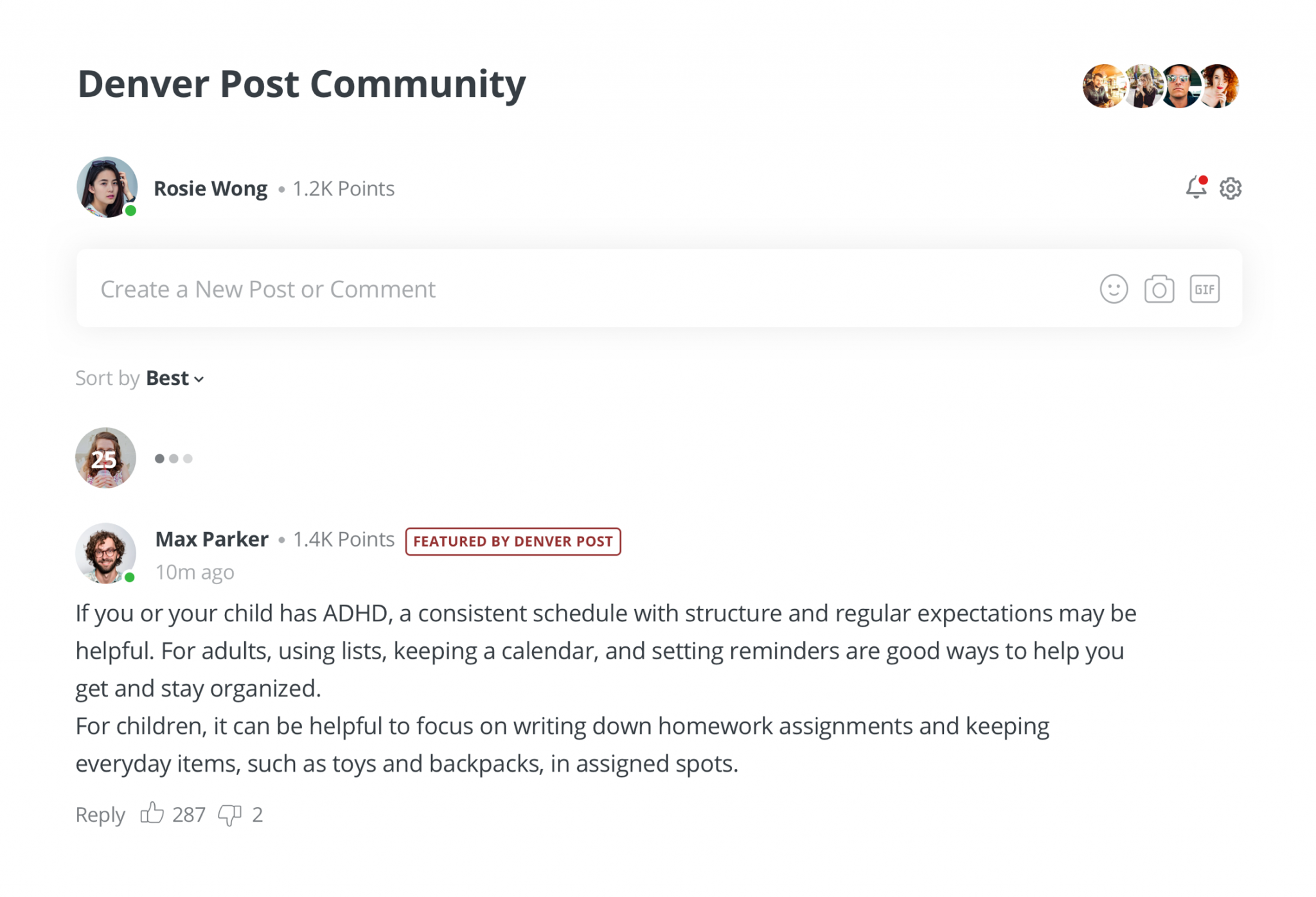Expand the Sort by Best dropdown

click(x=174, y=378)
